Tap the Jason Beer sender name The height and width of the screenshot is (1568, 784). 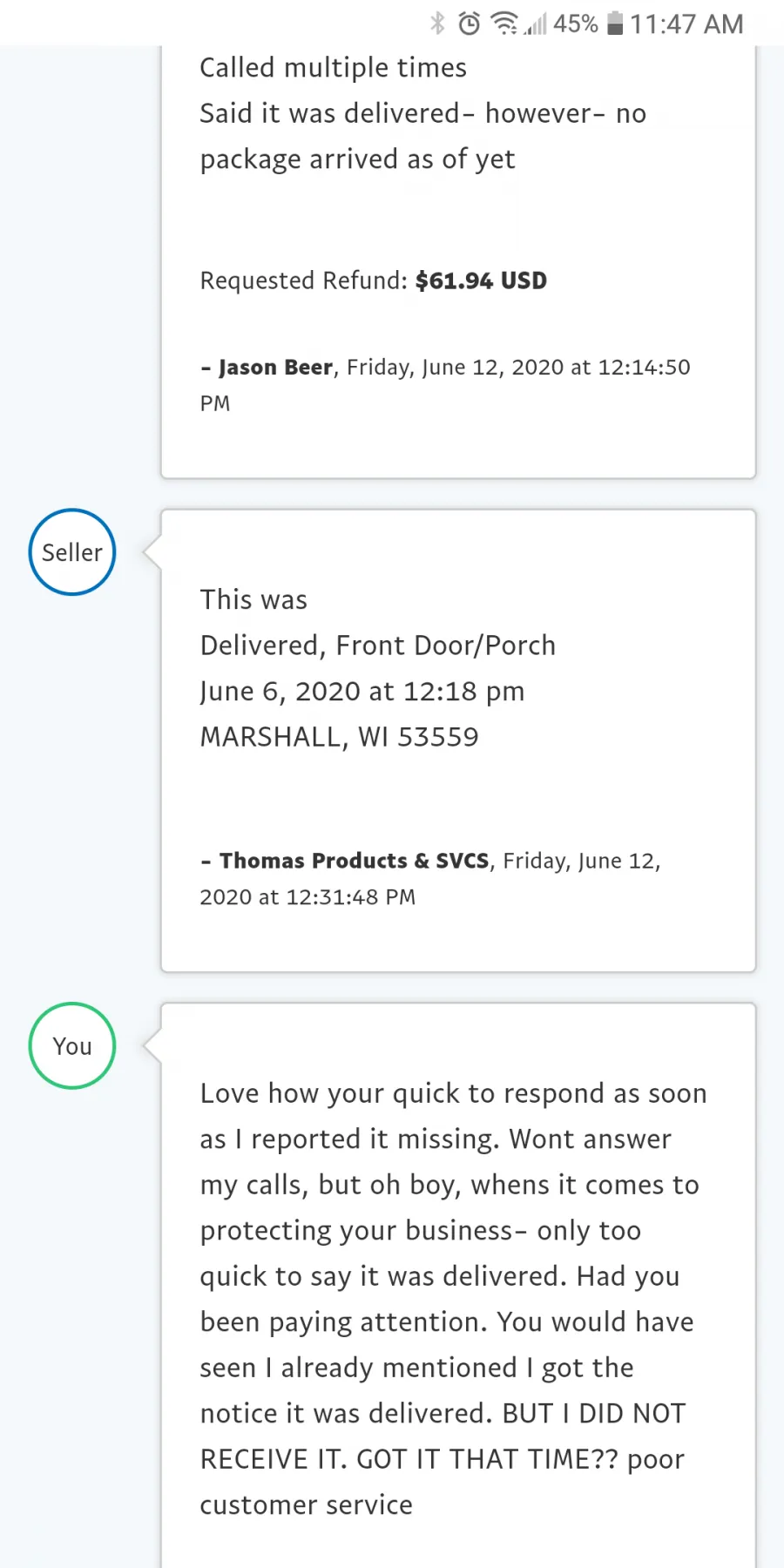click(275, 368)
